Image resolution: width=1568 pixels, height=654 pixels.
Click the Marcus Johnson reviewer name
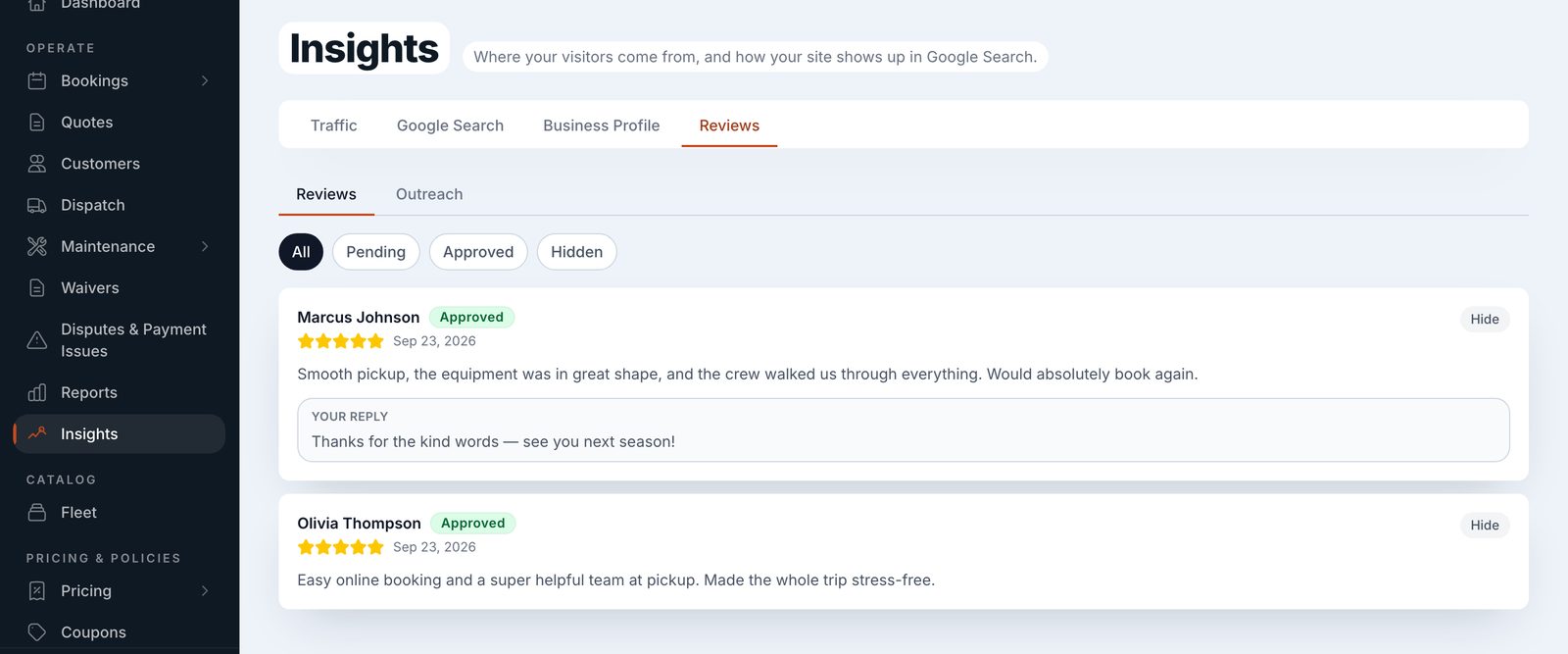click(x=358, y=317)
